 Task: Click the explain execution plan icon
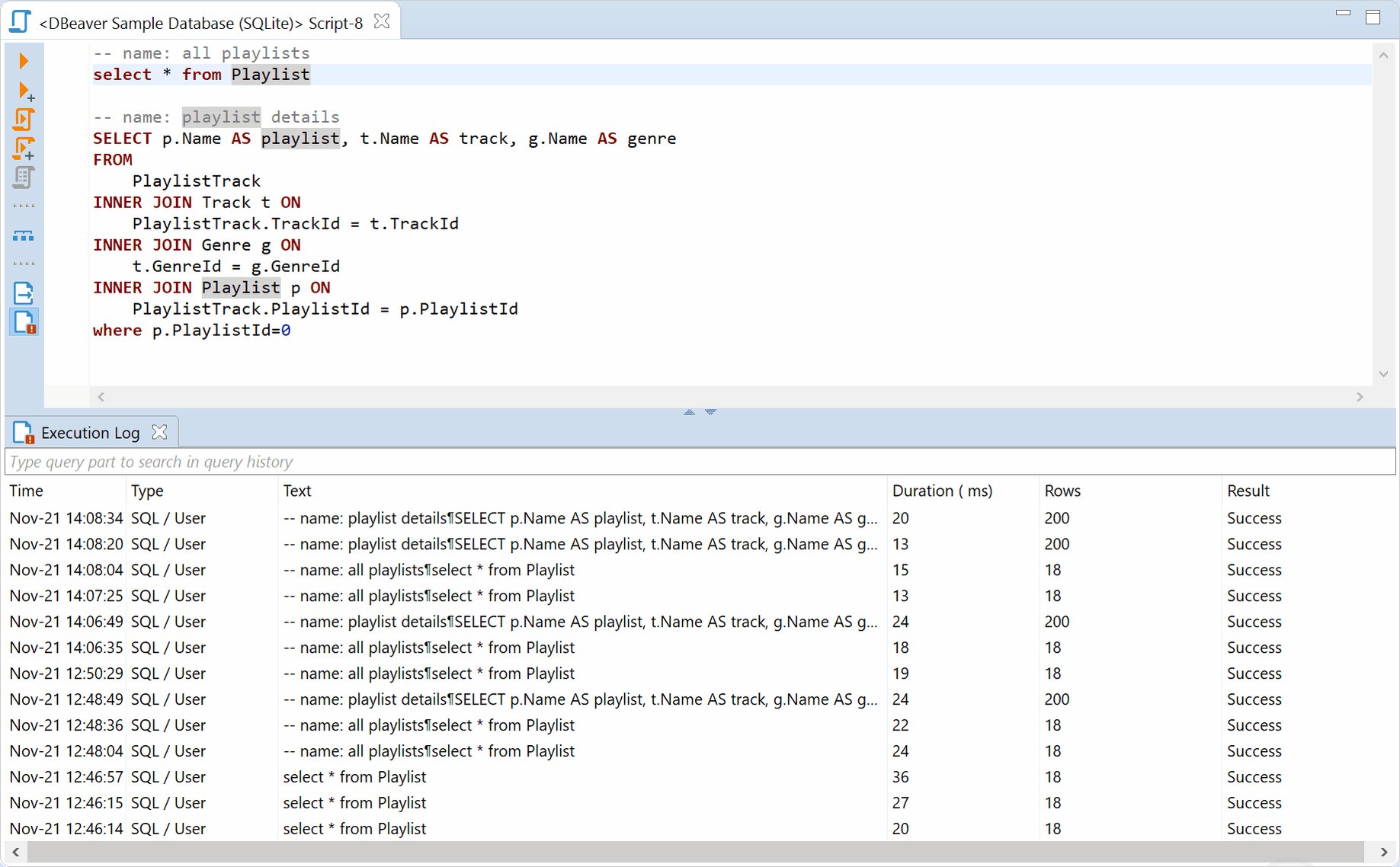[x=24, y=178]
